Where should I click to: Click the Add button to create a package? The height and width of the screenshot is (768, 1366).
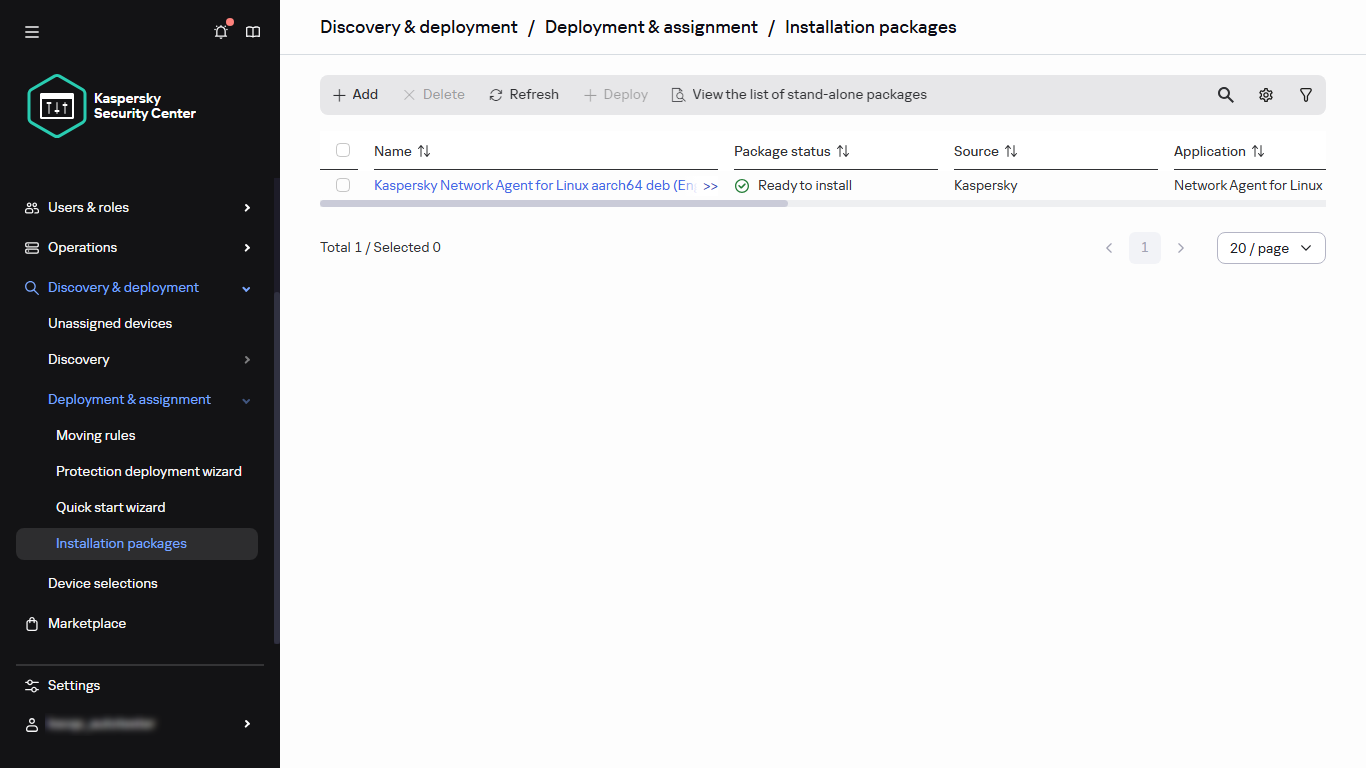click(355, 94)
